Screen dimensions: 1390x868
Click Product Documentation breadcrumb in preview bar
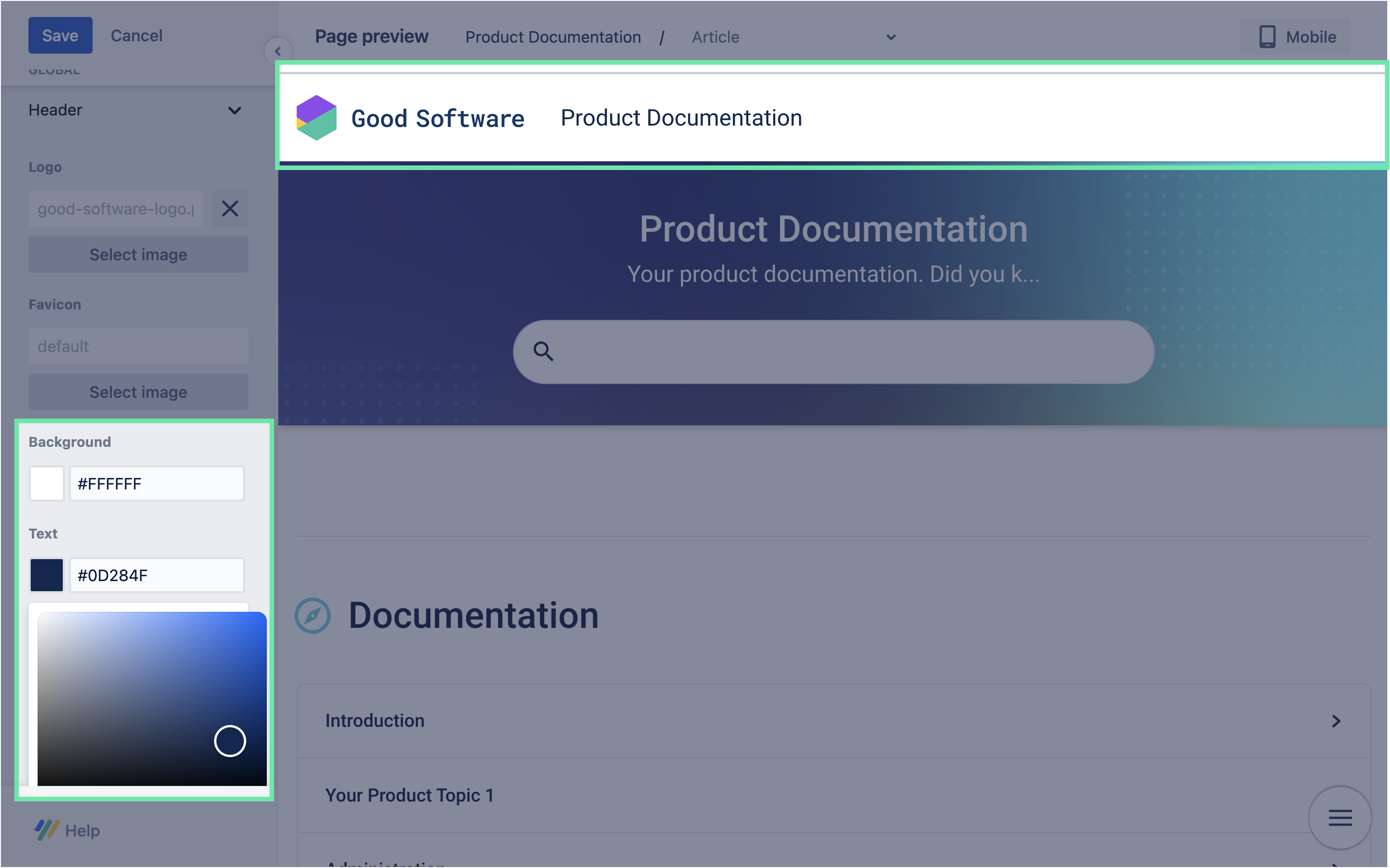pos(552,37)
